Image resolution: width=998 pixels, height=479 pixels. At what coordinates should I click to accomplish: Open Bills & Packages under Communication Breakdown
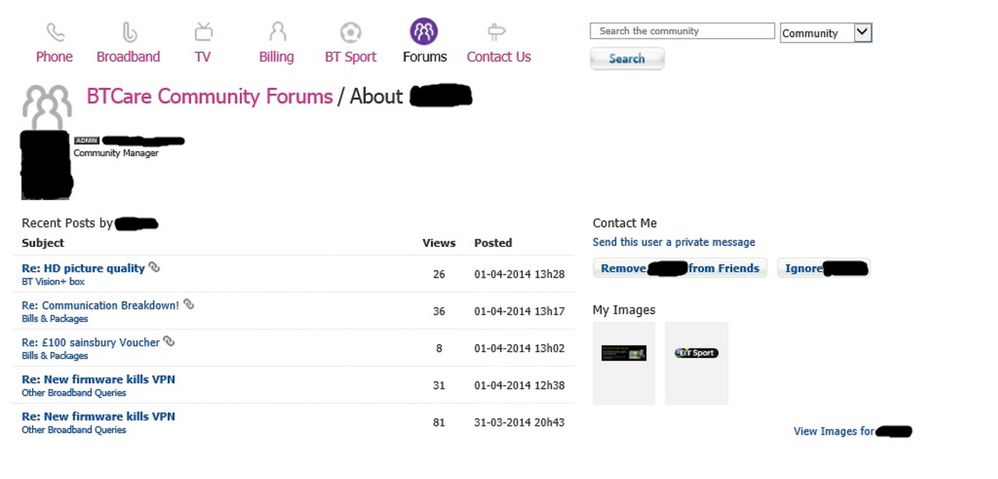tap(55, 319)
